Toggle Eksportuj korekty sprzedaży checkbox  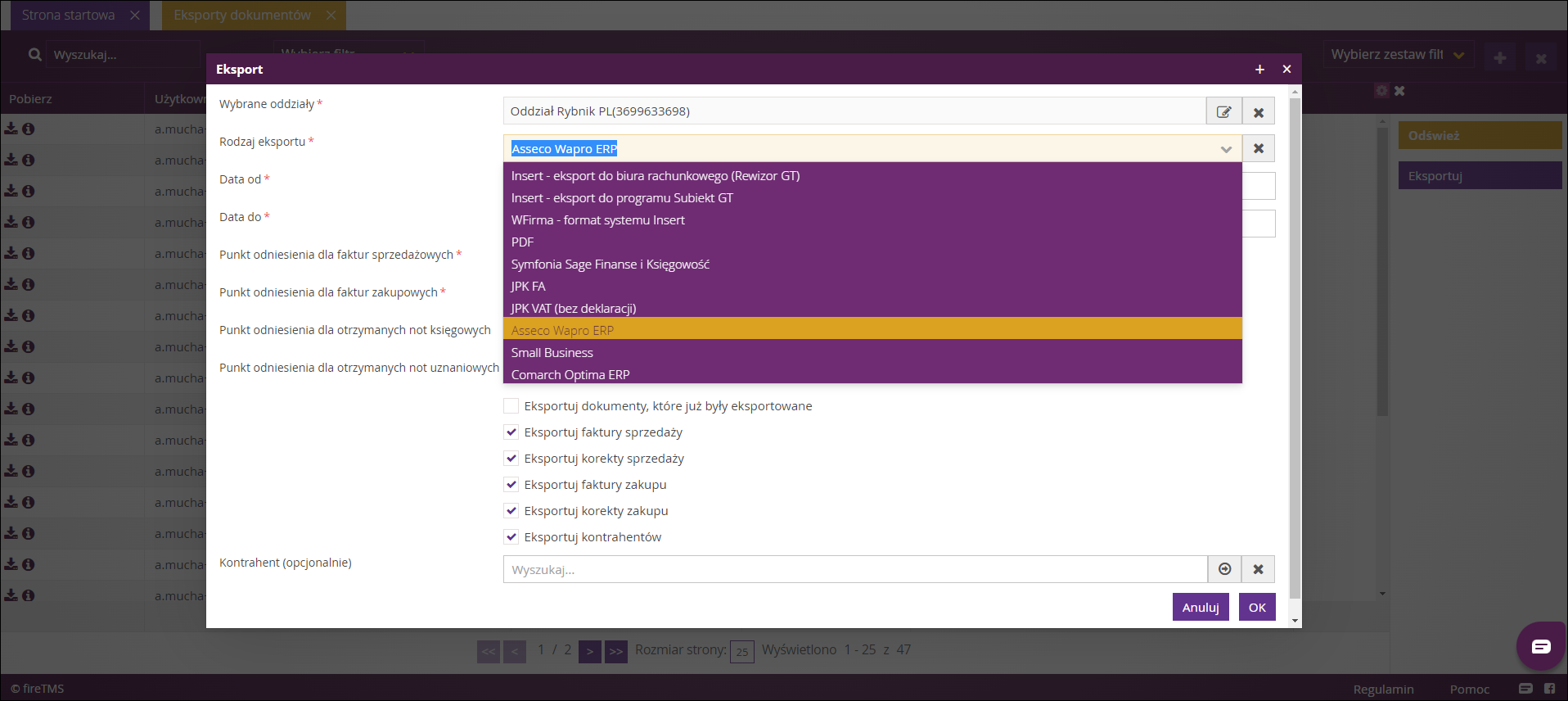click(x=511, y=458)
